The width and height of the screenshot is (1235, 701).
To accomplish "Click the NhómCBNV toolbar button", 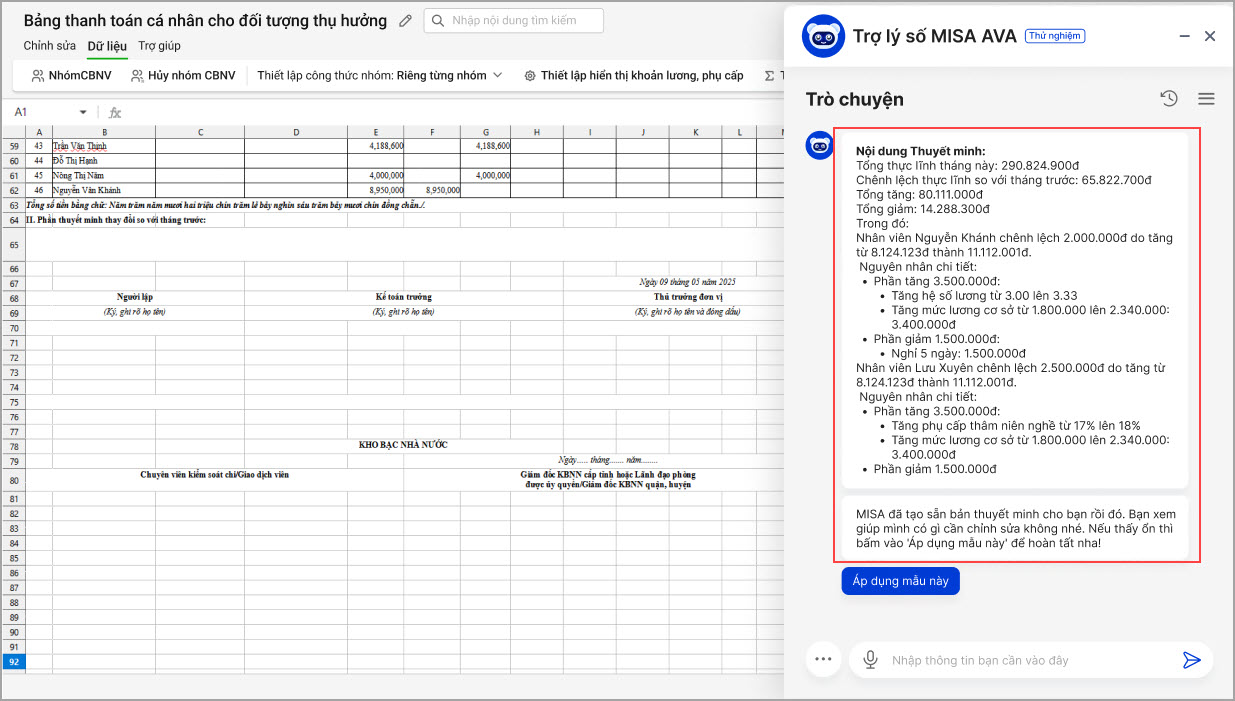I will pos(71,75).
